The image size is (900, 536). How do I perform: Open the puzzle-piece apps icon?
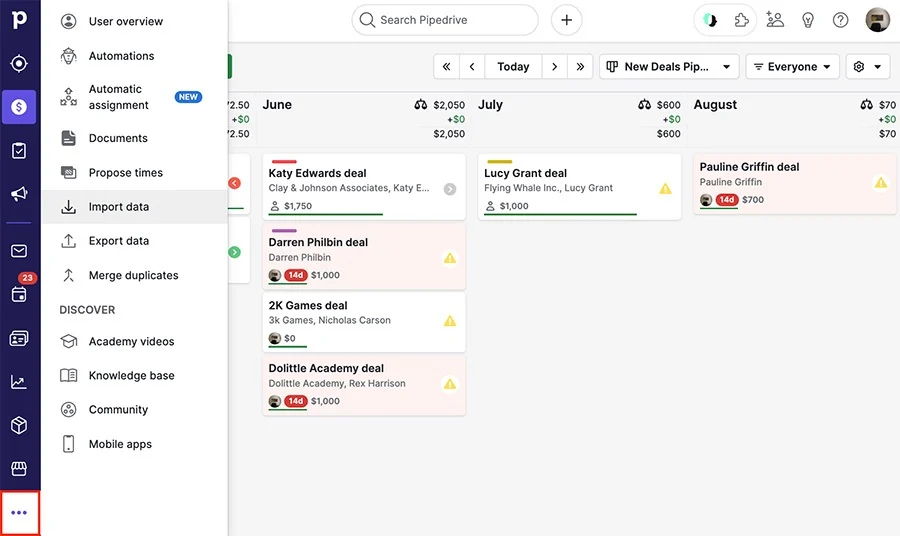(x=742, y=21)
